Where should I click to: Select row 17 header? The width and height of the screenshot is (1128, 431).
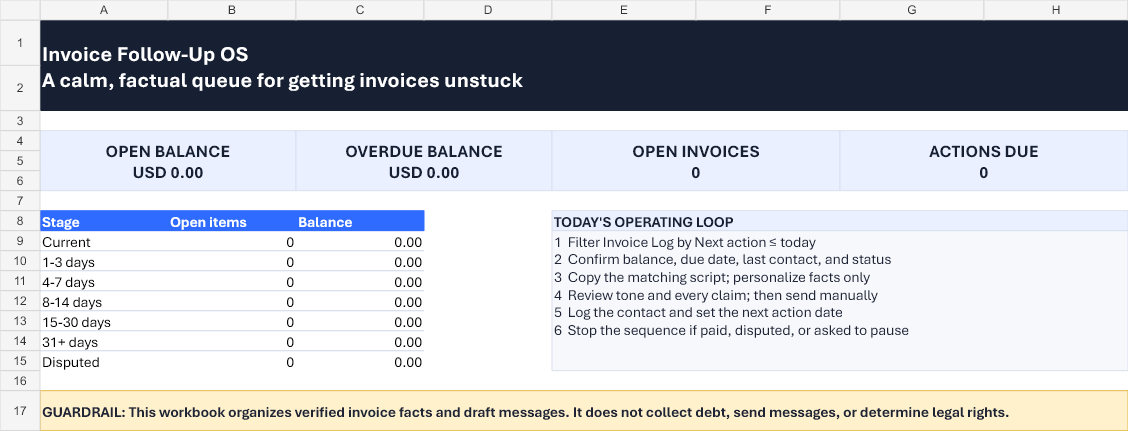20,411
